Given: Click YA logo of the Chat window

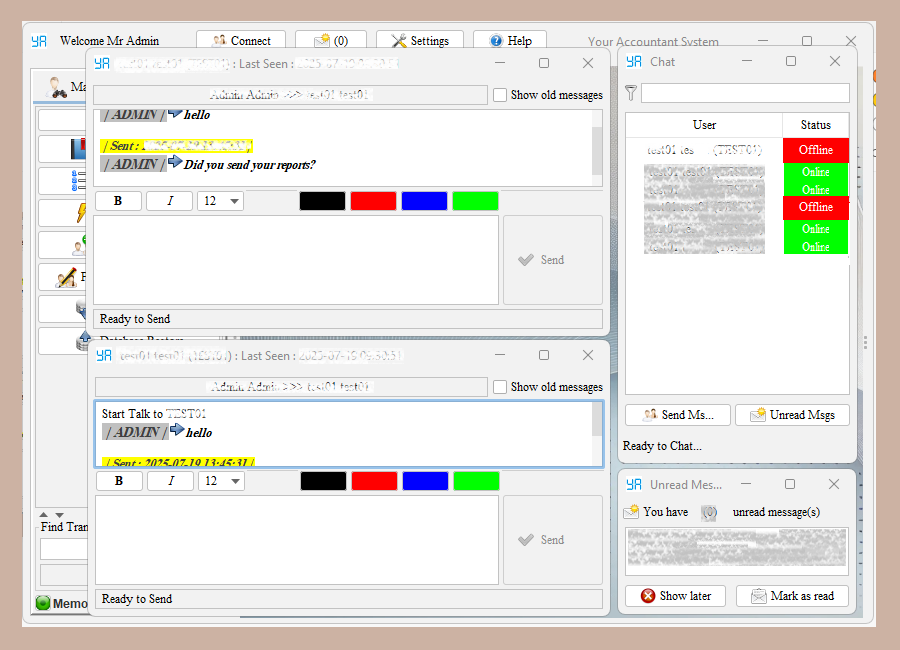Looking at the screenshot, I should coord(634,61).
